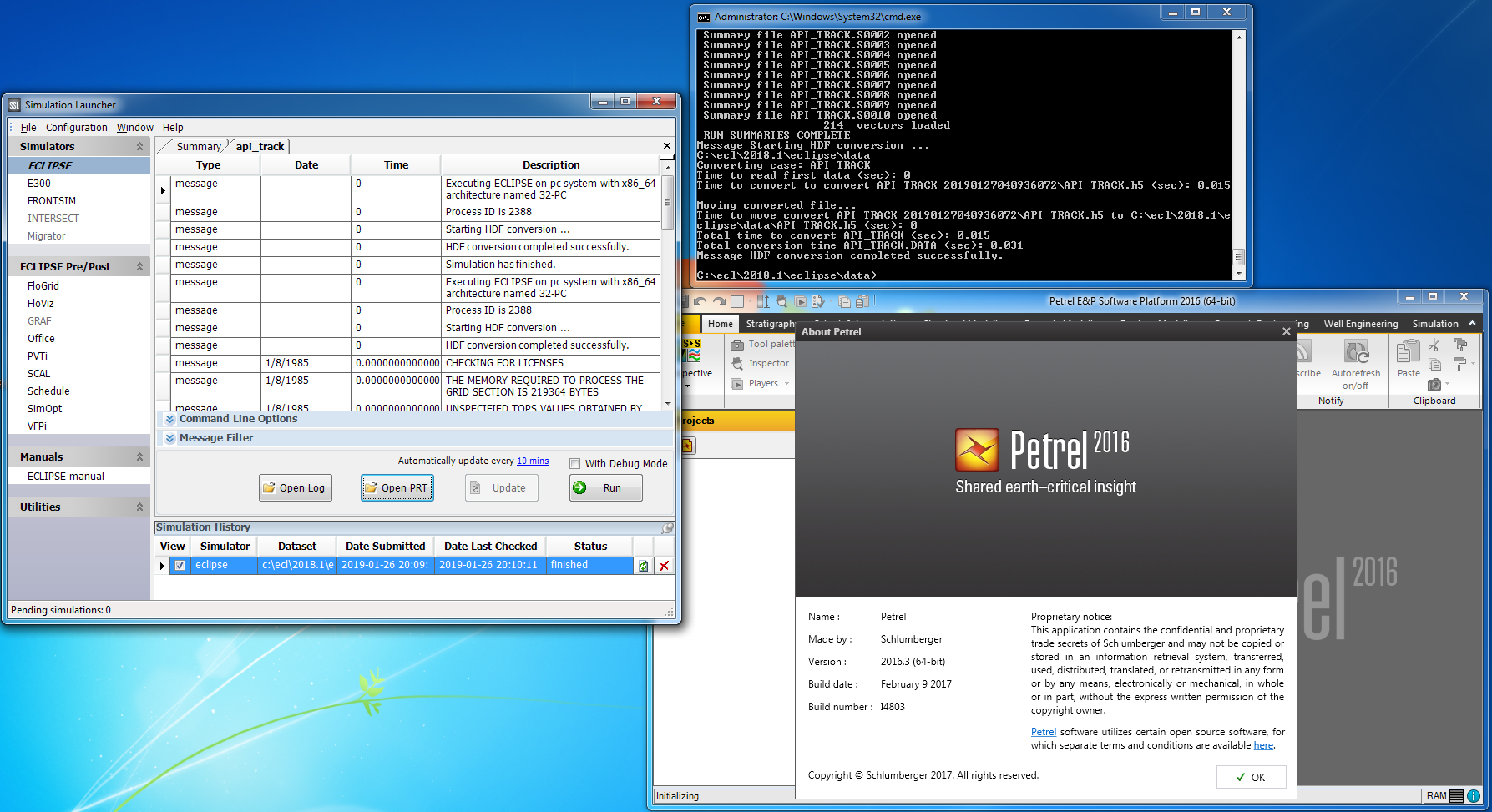Viewport: 1492px width, 812px height.
Task: Click the Simulation Launcher title bar app icon
Action: [x=14, y=105]
